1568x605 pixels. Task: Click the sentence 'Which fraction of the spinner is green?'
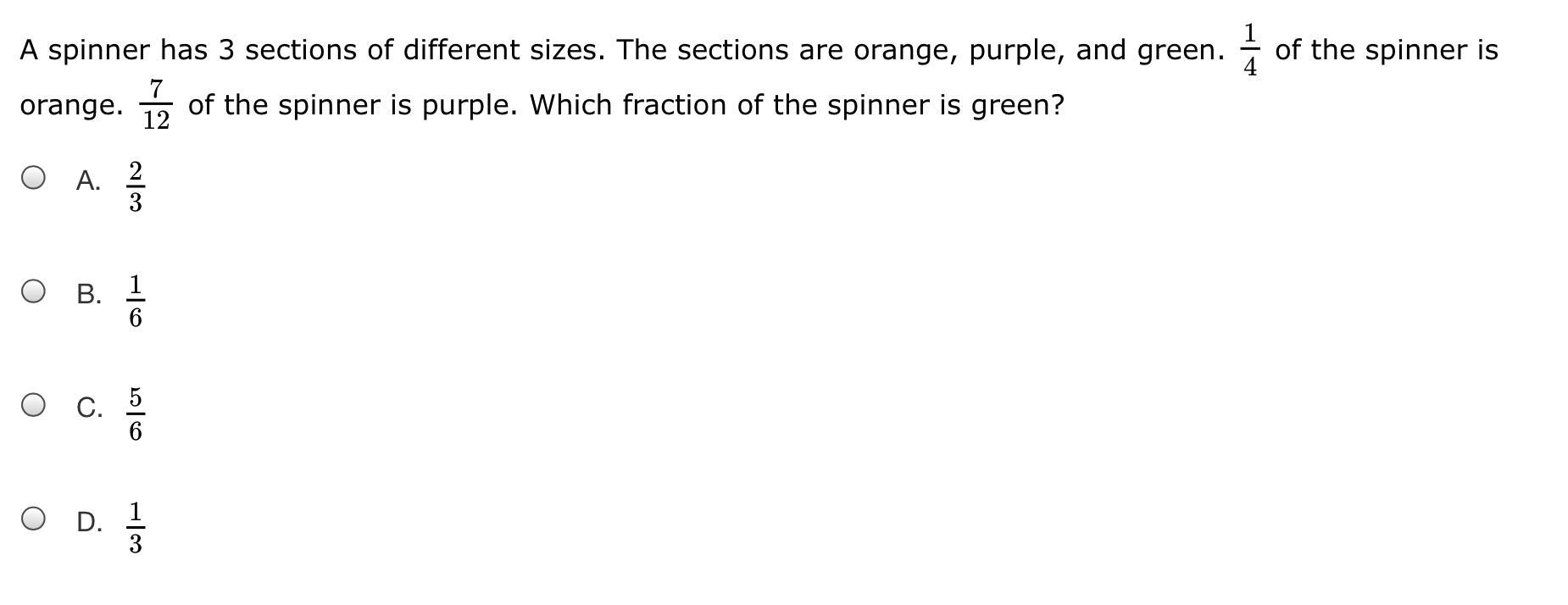pos(796,105)
